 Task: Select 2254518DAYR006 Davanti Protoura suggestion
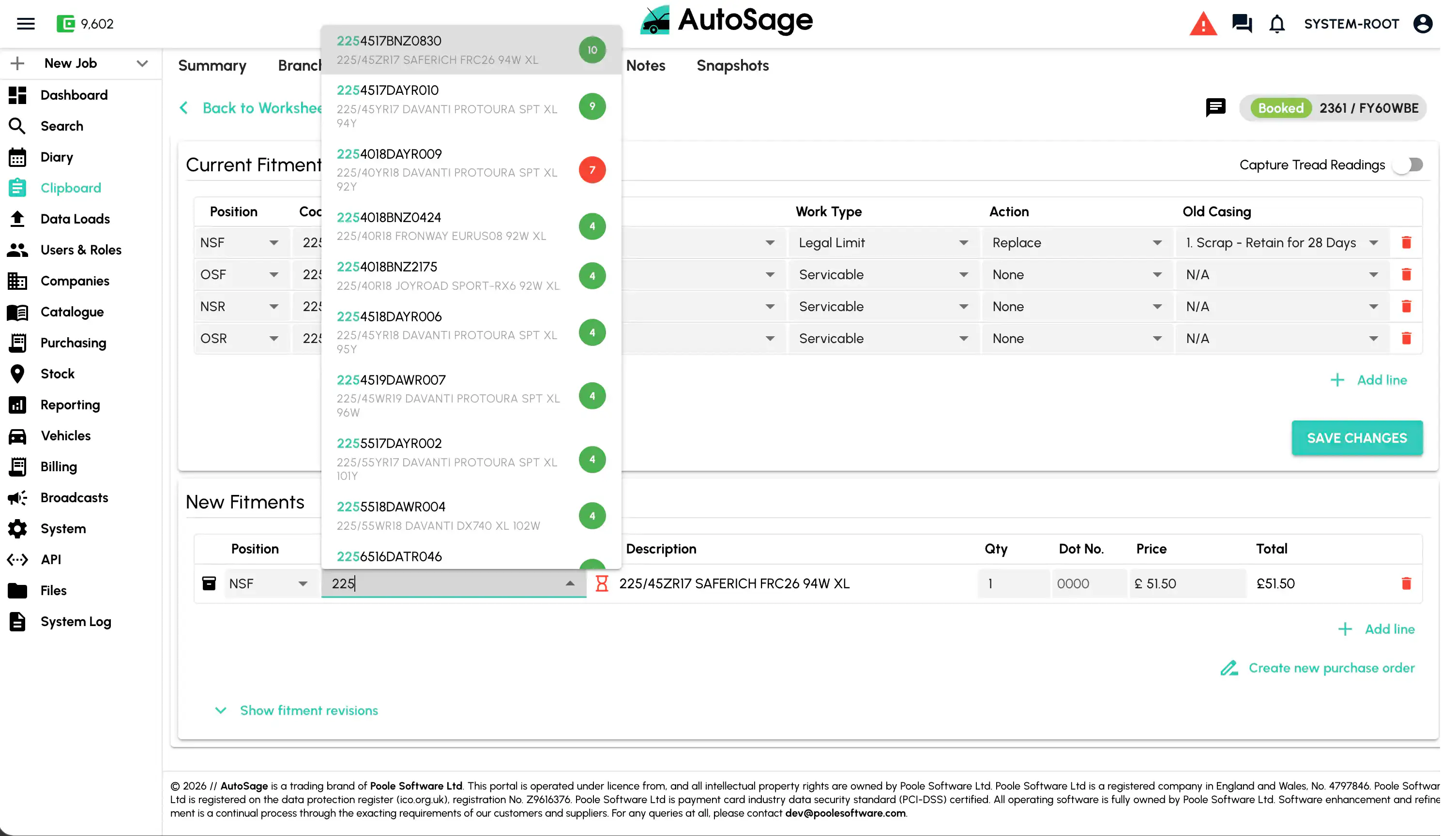click(471, 332)
